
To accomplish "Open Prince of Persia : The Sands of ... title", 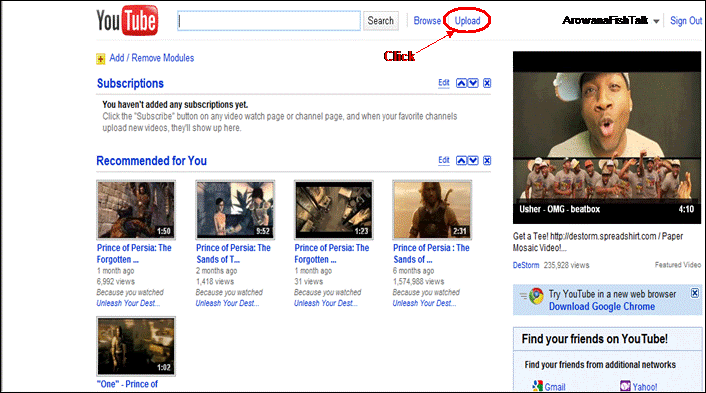I will point(431,253).
